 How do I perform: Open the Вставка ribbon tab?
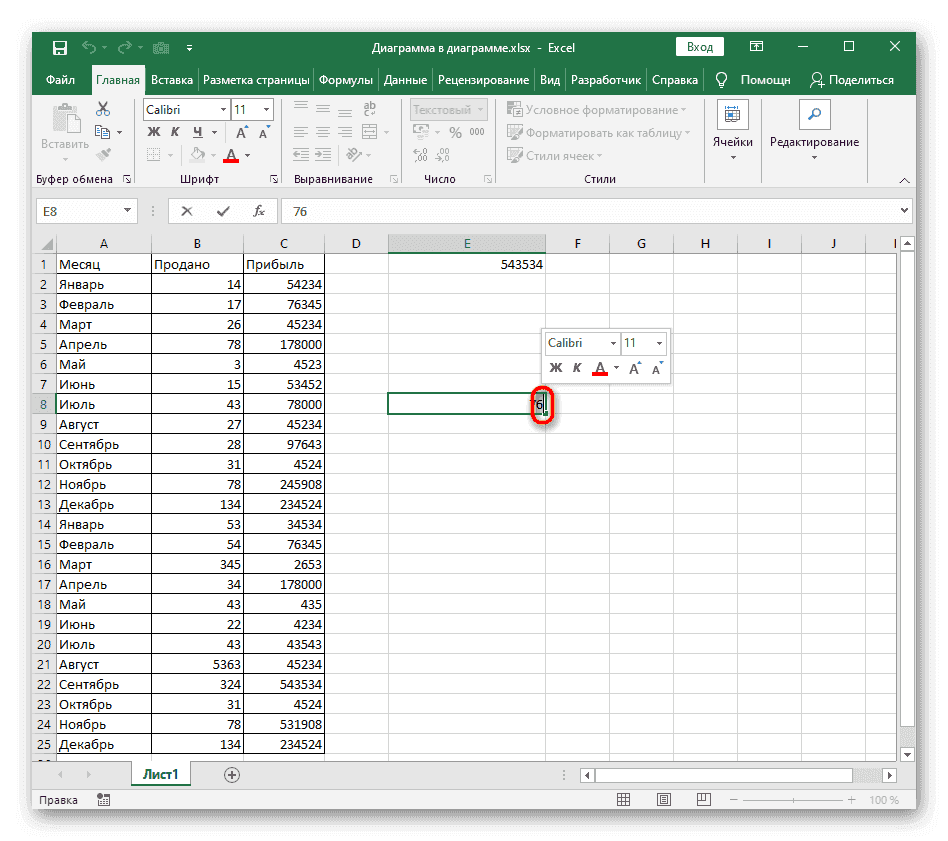[172, 80]
